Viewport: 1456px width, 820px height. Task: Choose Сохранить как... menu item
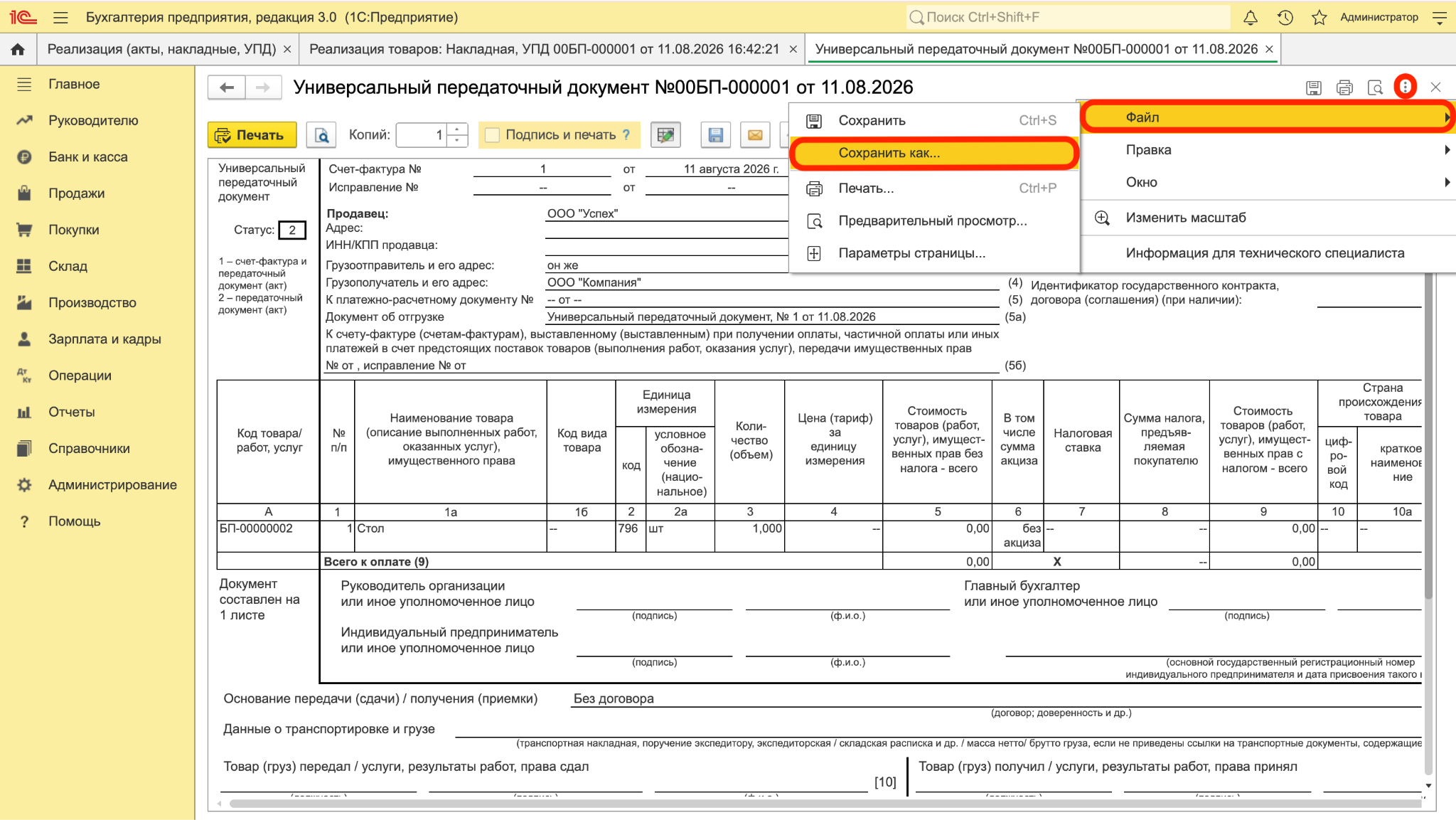934,153
